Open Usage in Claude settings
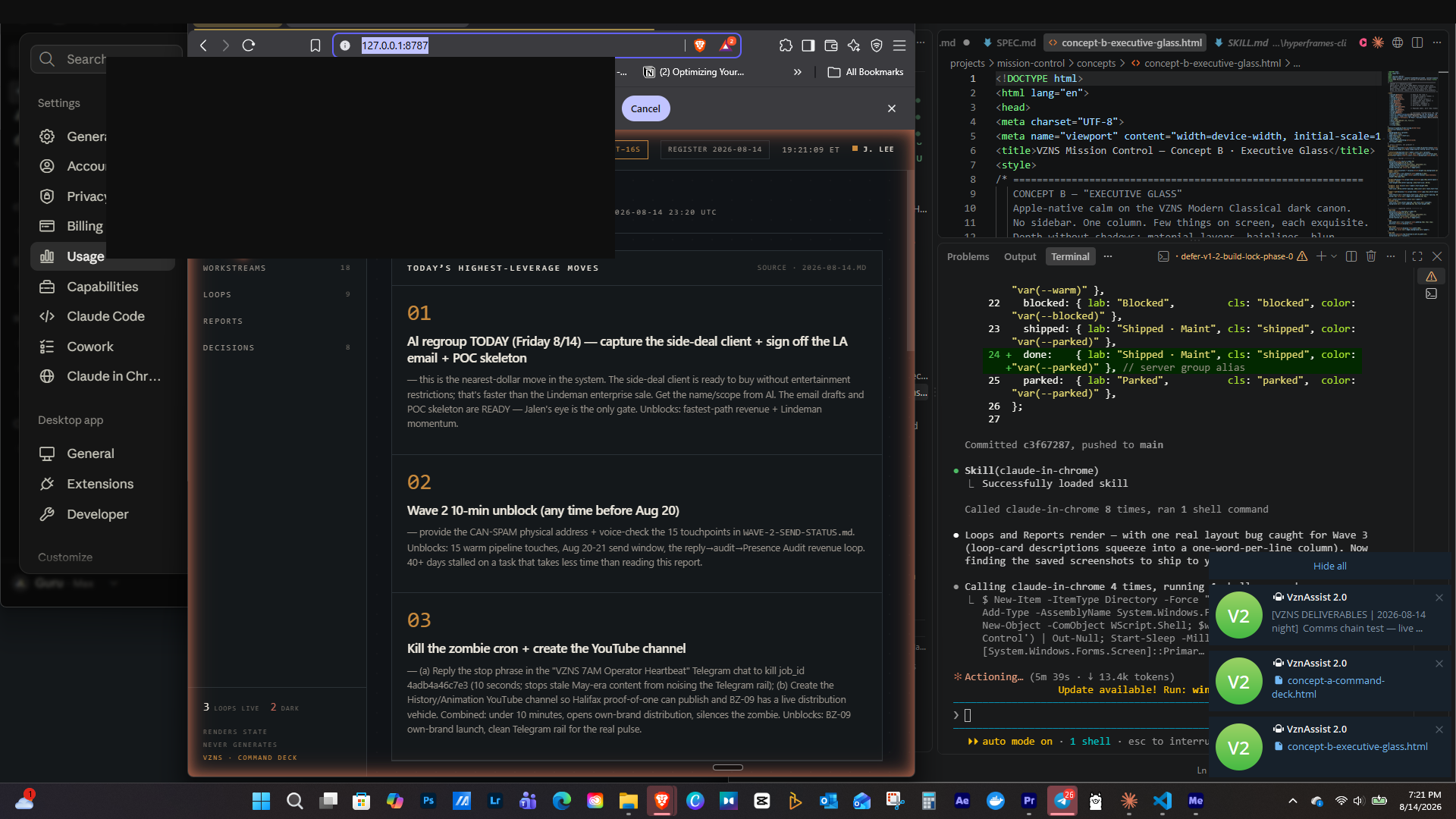 pyautogui.click(x=102, y=256)
